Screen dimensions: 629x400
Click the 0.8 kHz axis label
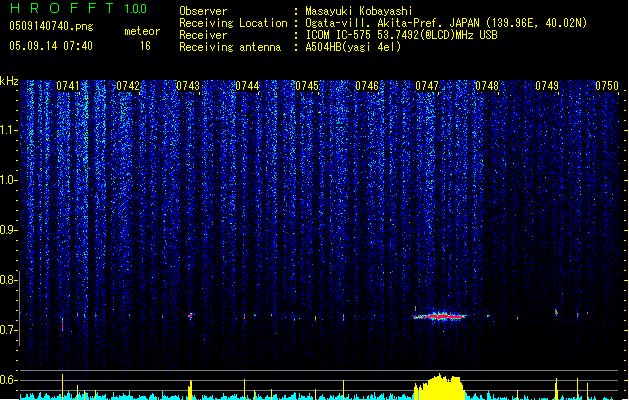pos(9,280)
